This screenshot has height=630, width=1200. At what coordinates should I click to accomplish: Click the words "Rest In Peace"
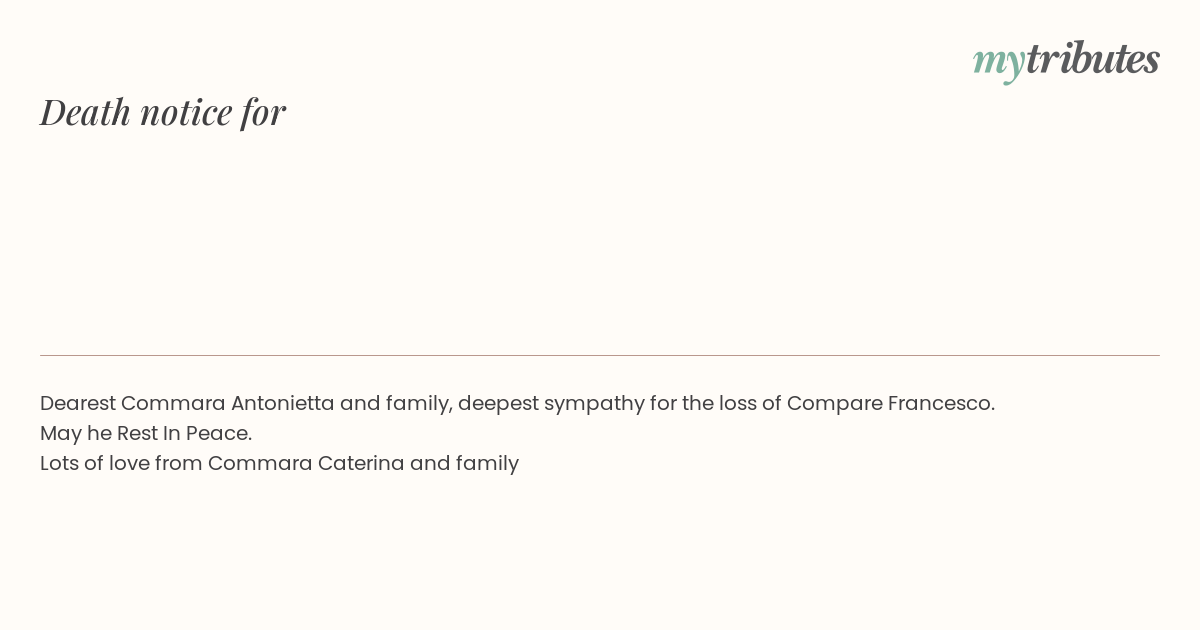click(x=183, y=433)
